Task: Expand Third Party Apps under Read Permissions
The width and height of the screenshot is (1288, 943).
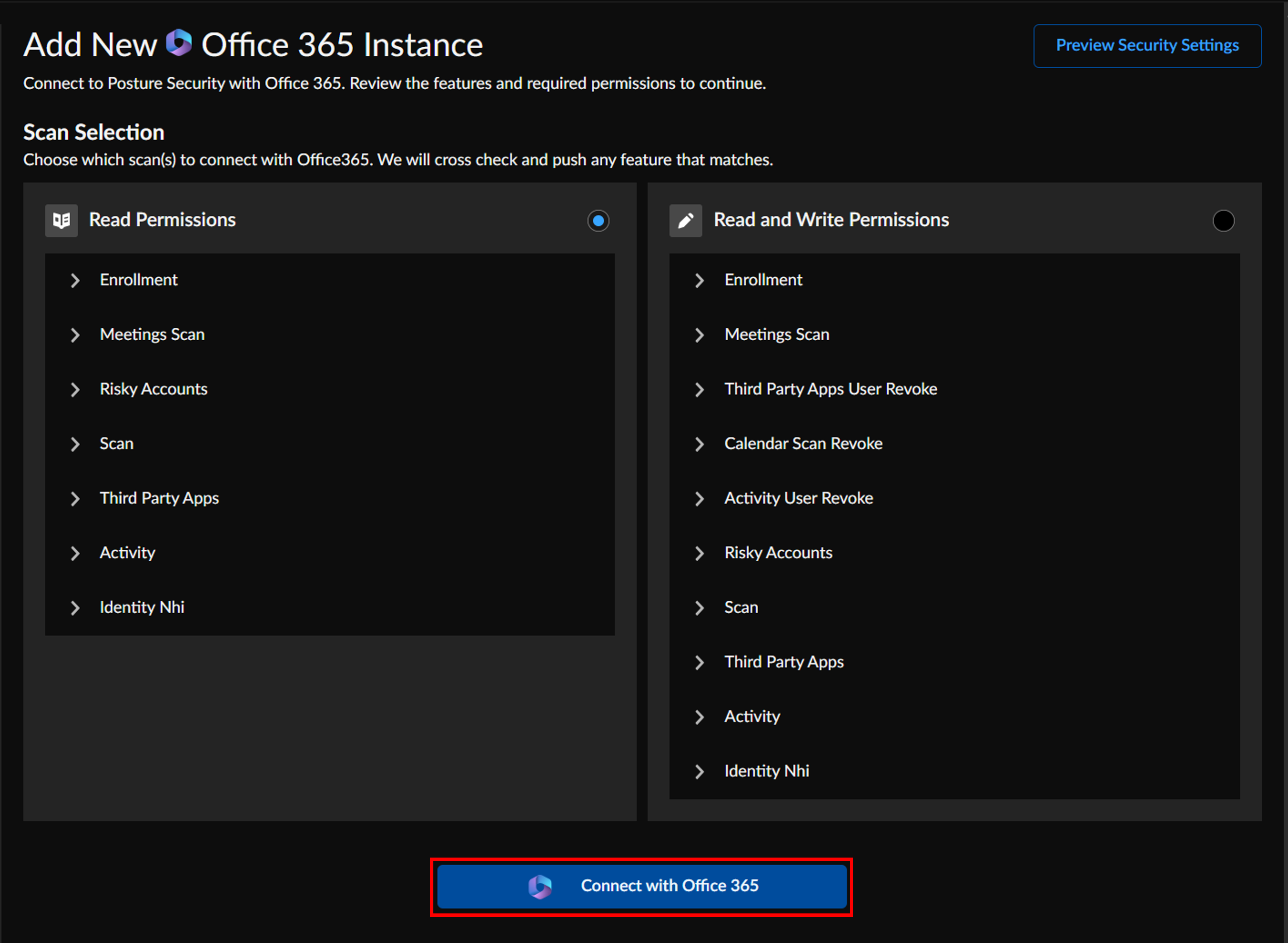Action: pos(75,498)
